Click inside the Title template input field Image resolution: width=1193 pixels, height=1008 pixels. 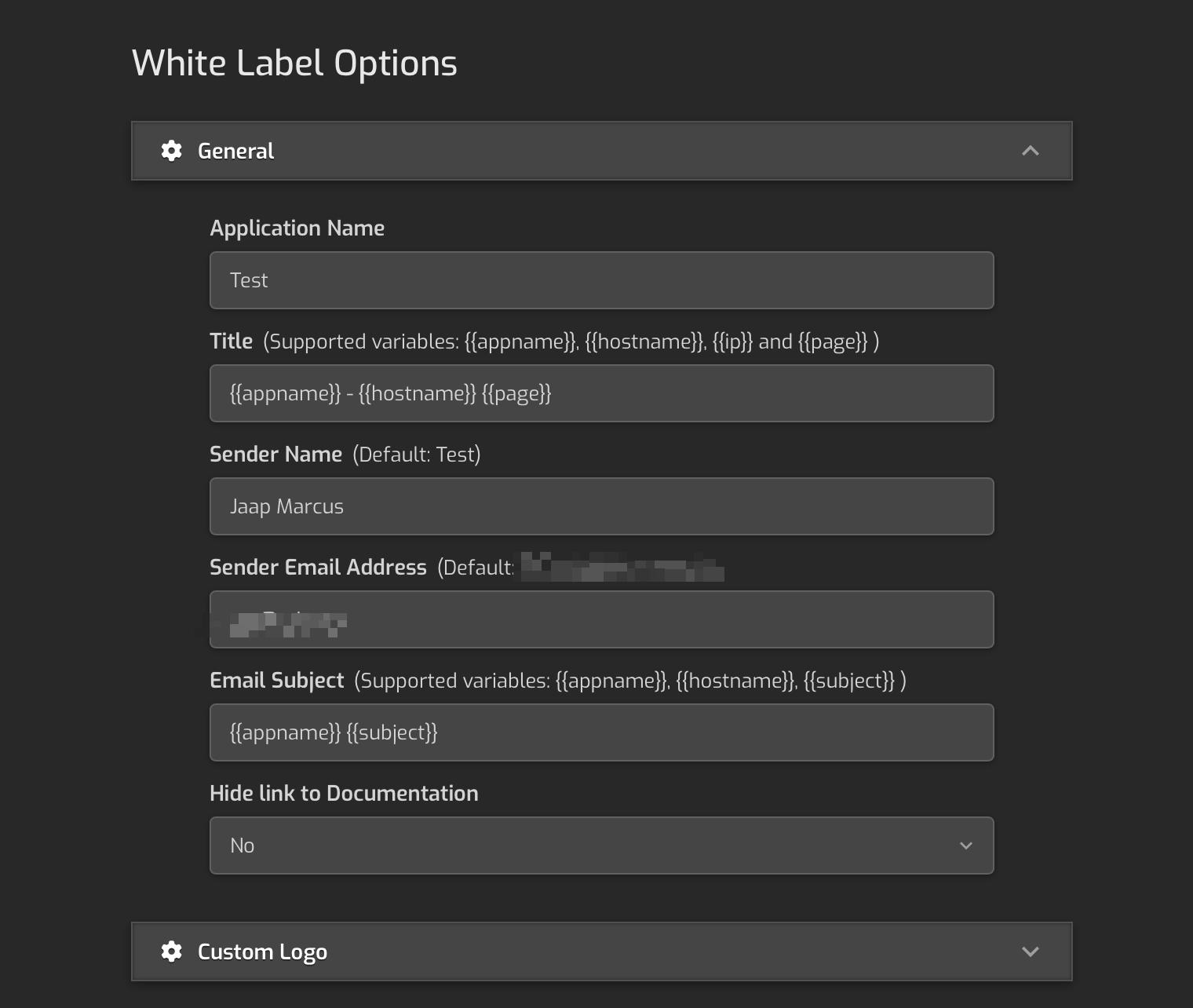coord(601,393)
